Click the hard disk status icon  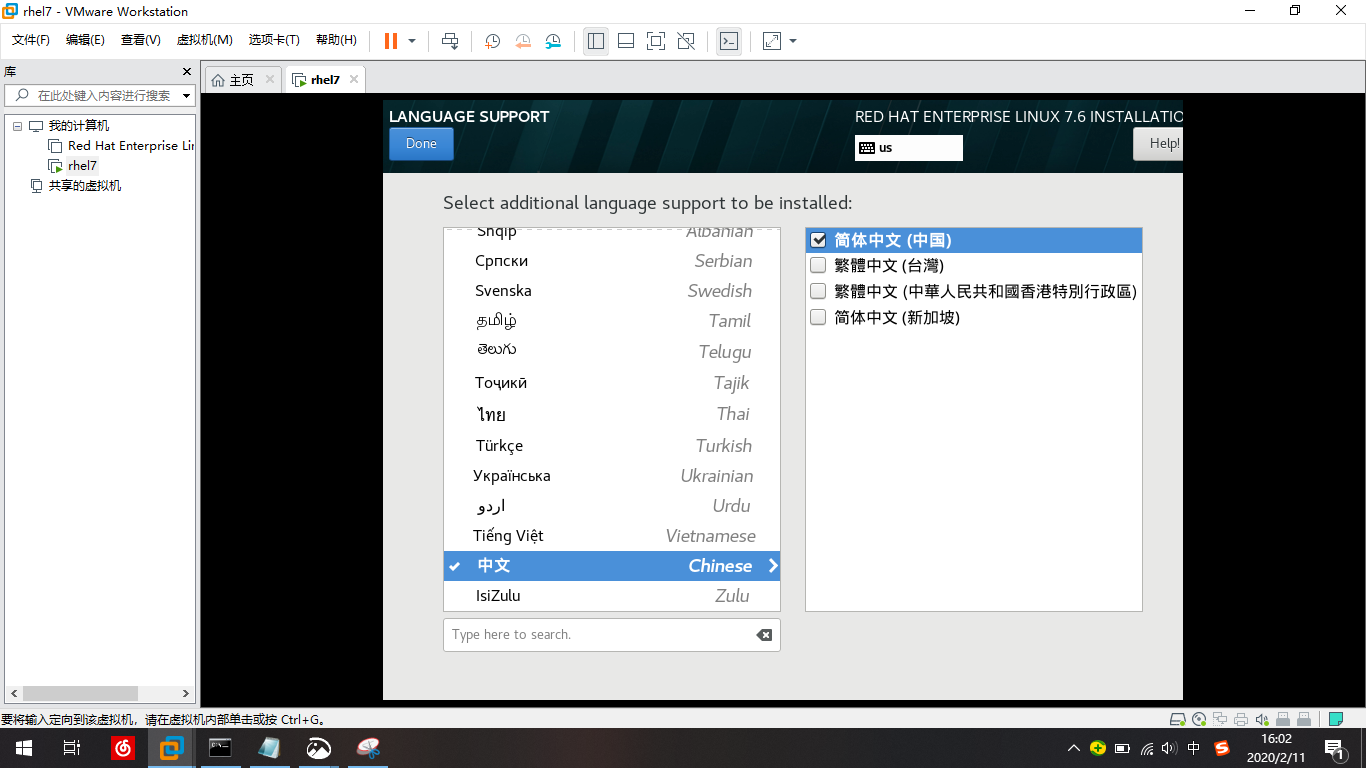[1178, 719]
